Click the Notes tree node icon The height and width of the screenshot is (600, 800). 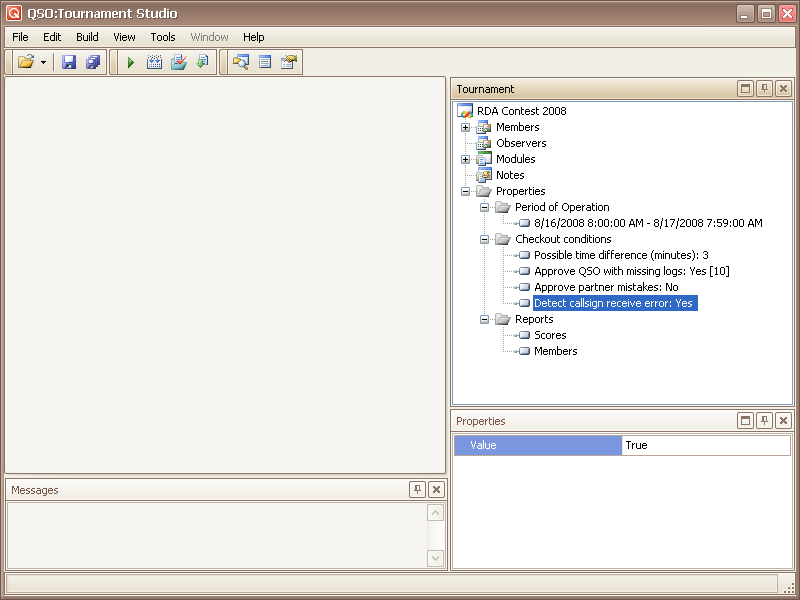(484, 175)
